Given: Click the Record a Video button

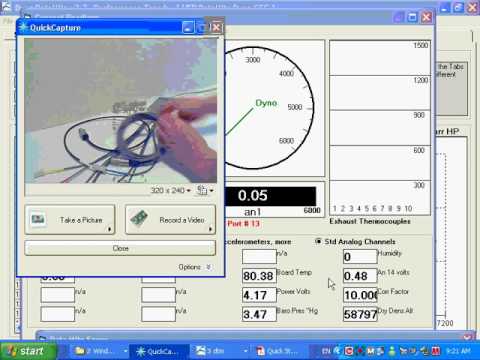Looking at the screenshot, I should (170, 220).
